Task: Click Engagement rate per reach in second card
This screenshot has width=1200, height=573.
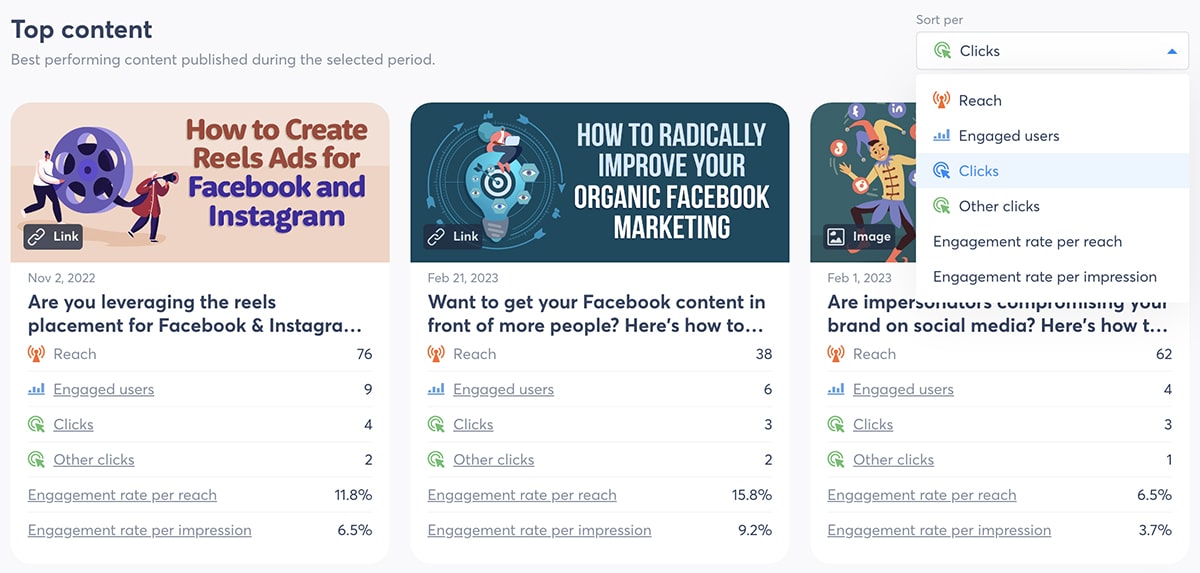Action: pos(522,495)
